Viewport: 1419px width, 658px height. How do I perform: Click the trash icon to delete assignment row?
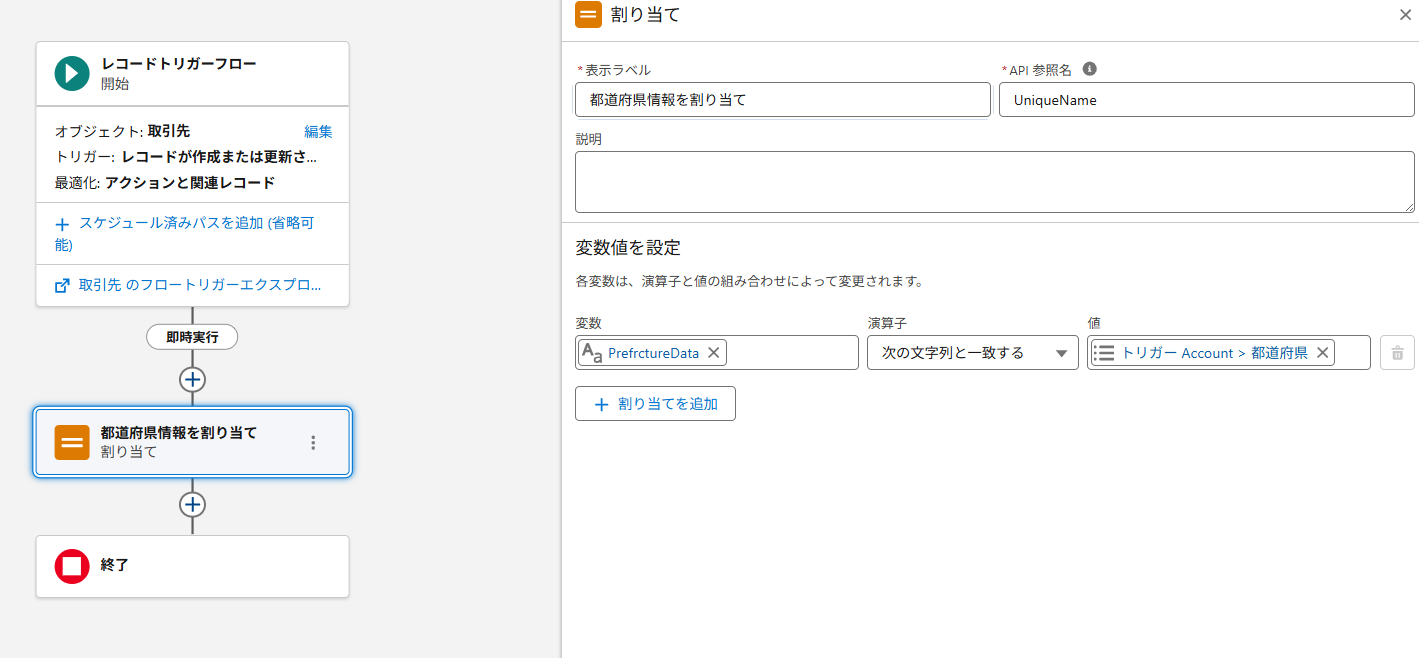coord(1397,353)
